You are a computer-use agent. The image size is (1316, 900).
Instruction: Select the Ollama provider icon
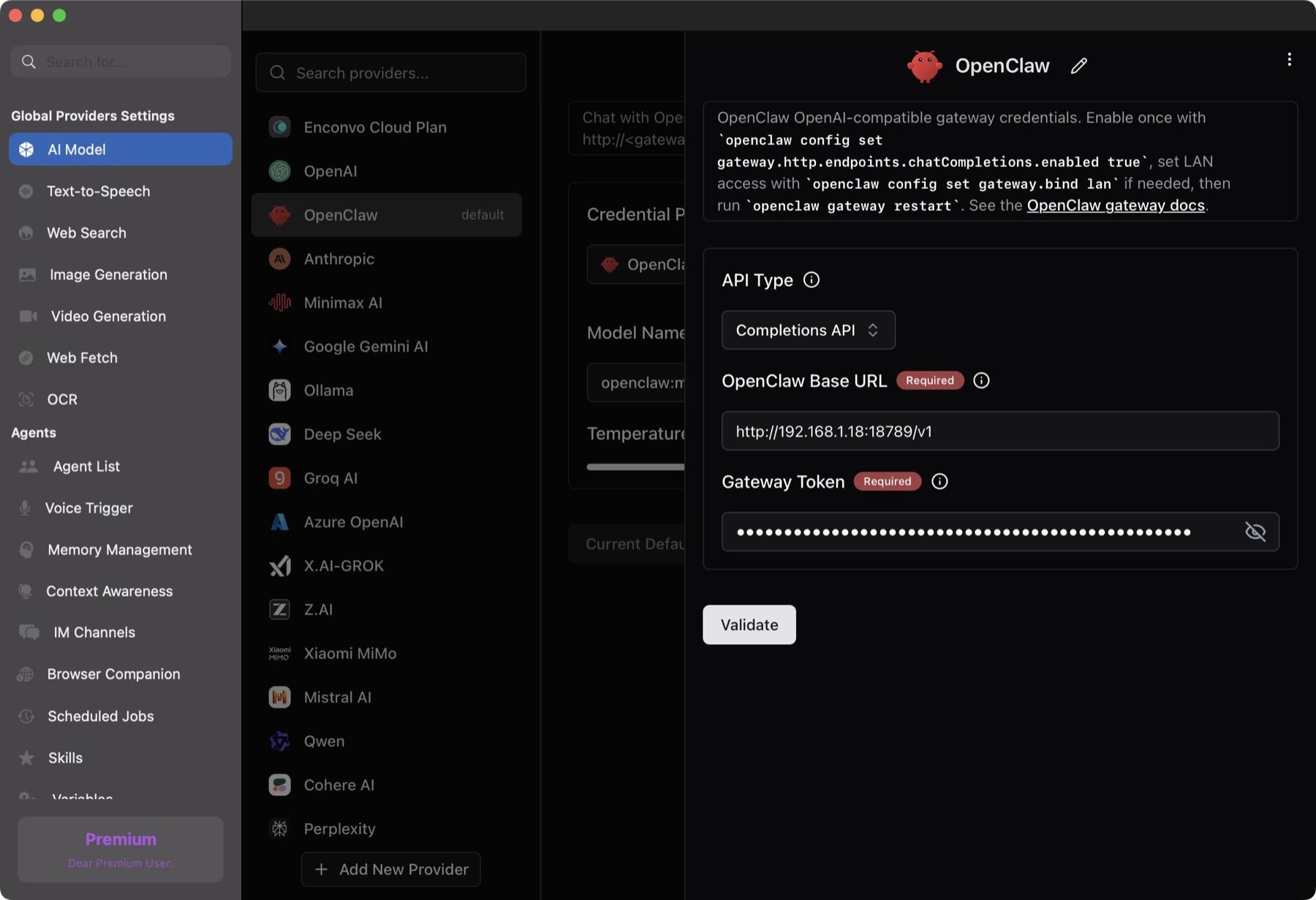pos(279,390)
